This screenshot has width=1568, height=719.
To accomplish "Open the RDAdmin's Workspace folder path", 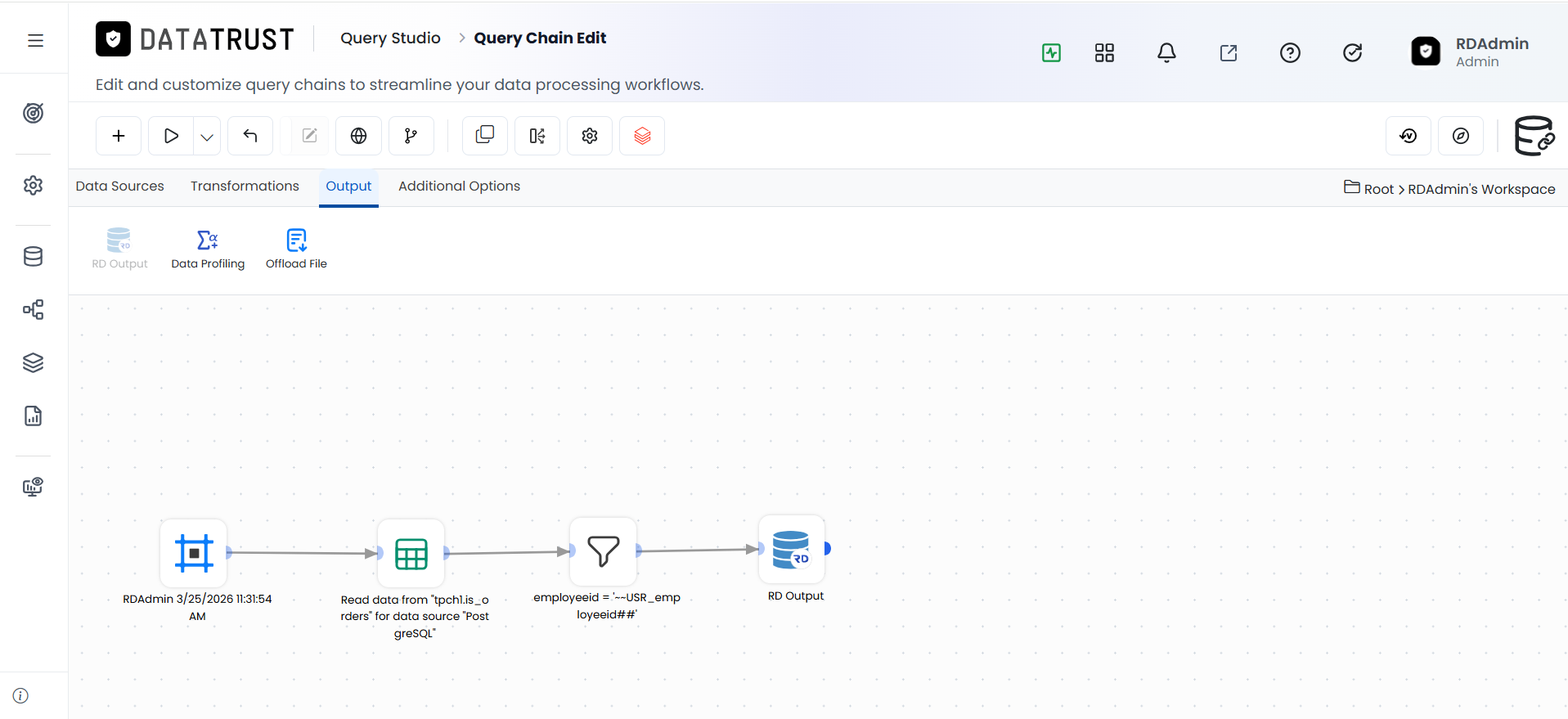I will [x=1481, y=189].
